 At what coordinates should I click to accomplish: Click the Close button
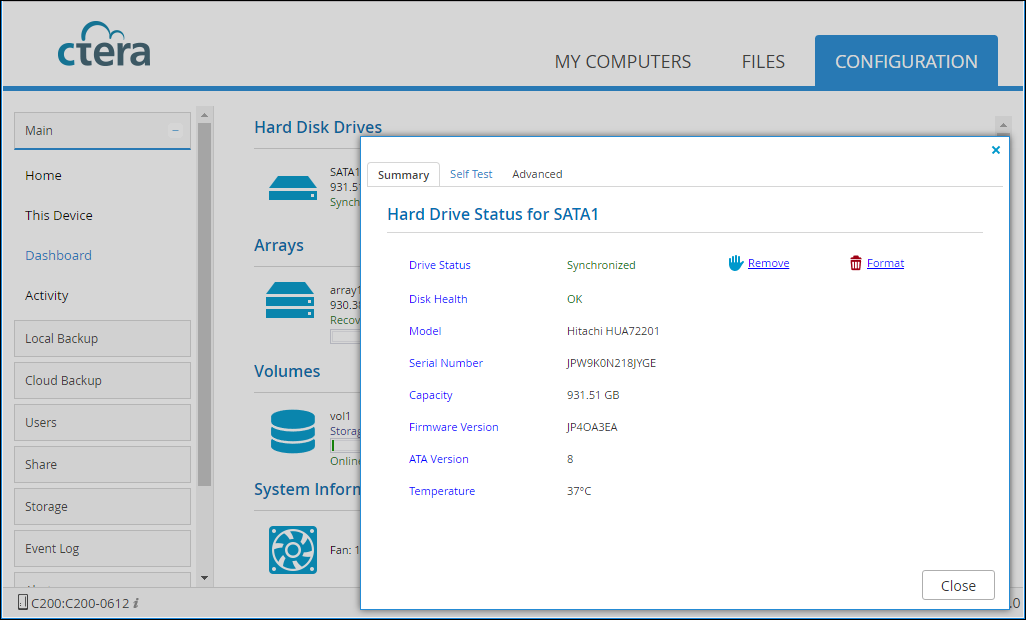[x=958, y=585]
